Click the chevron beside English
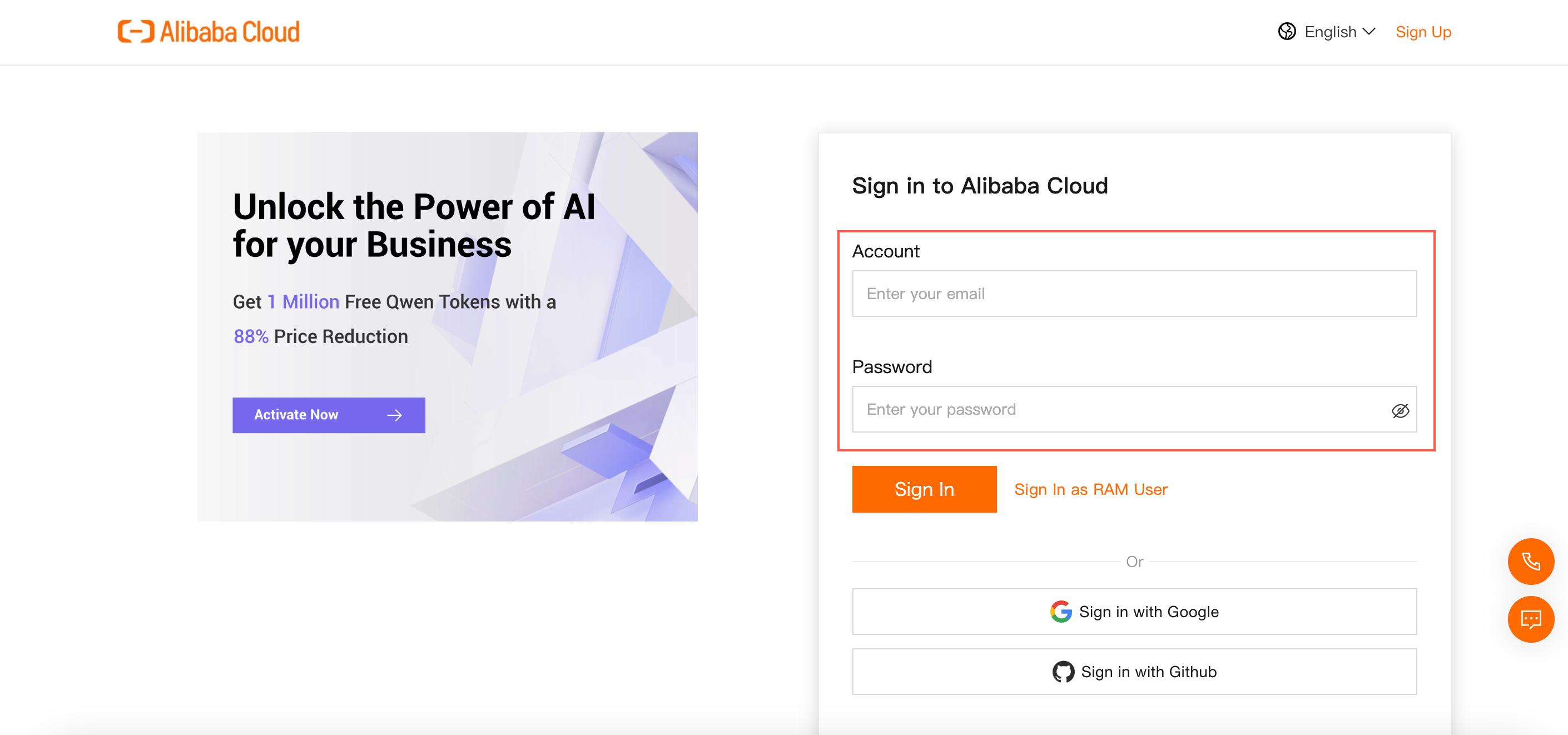This screenshot has height=735, width=1568. (x=1369, y=32)
